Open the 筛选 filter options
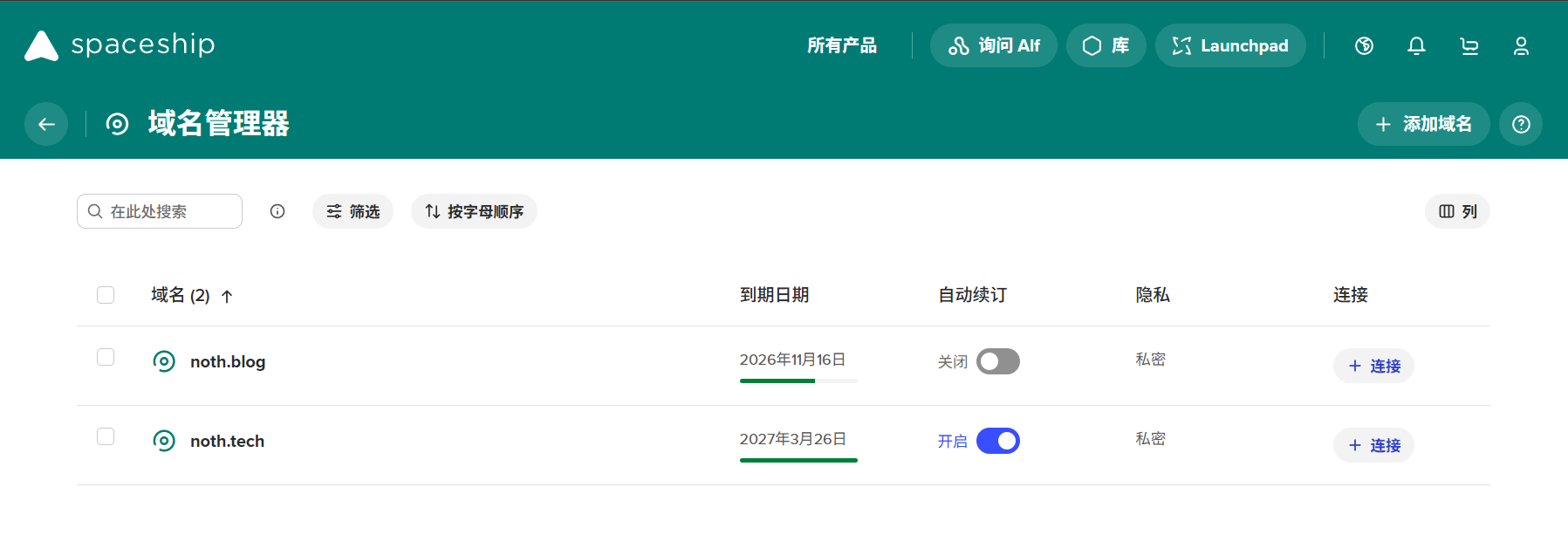 (353, 211)
